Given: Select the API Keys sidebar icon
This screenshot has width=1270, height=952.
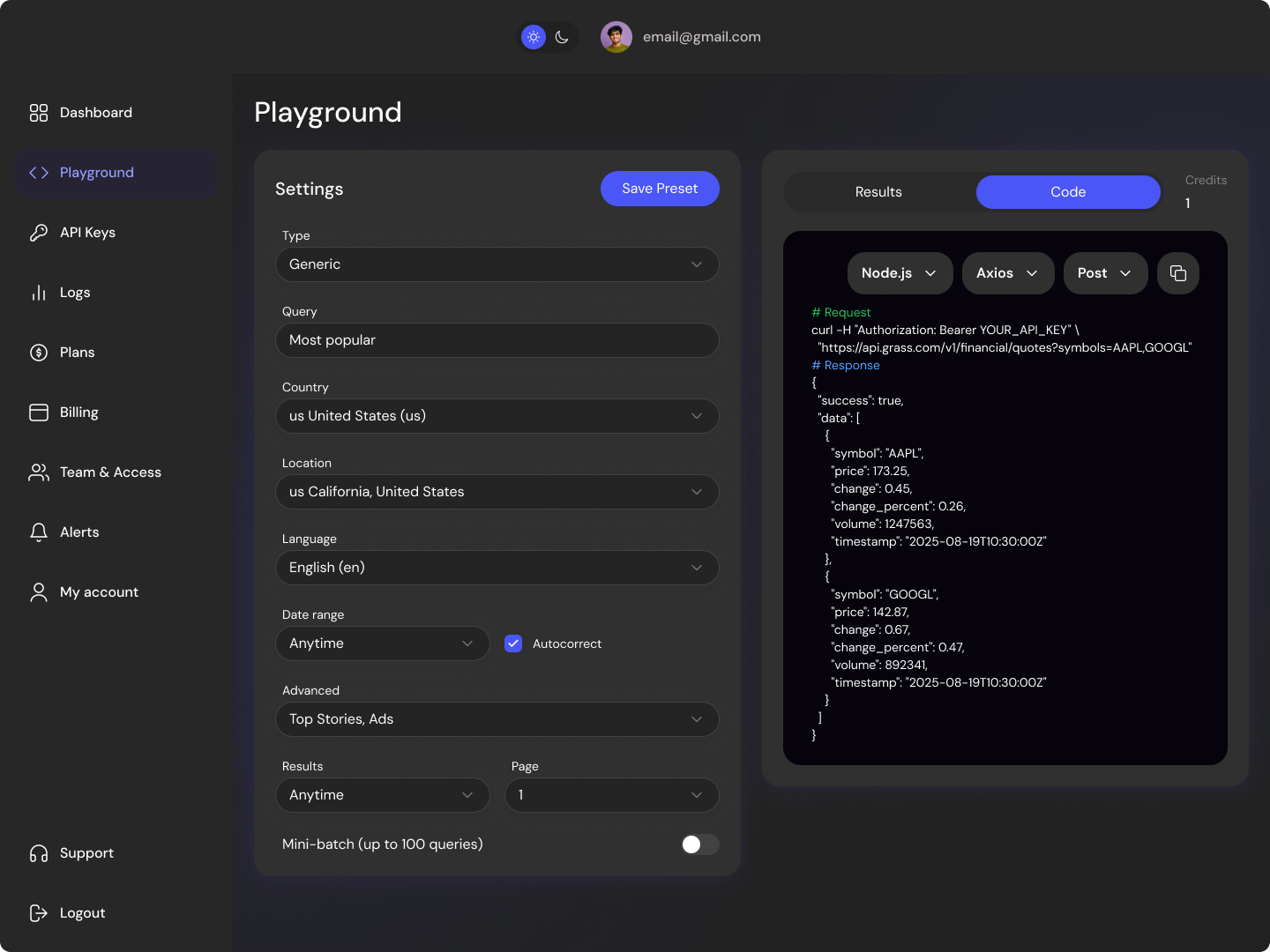Looking at the screenshot, I should [x=38, y=232].
